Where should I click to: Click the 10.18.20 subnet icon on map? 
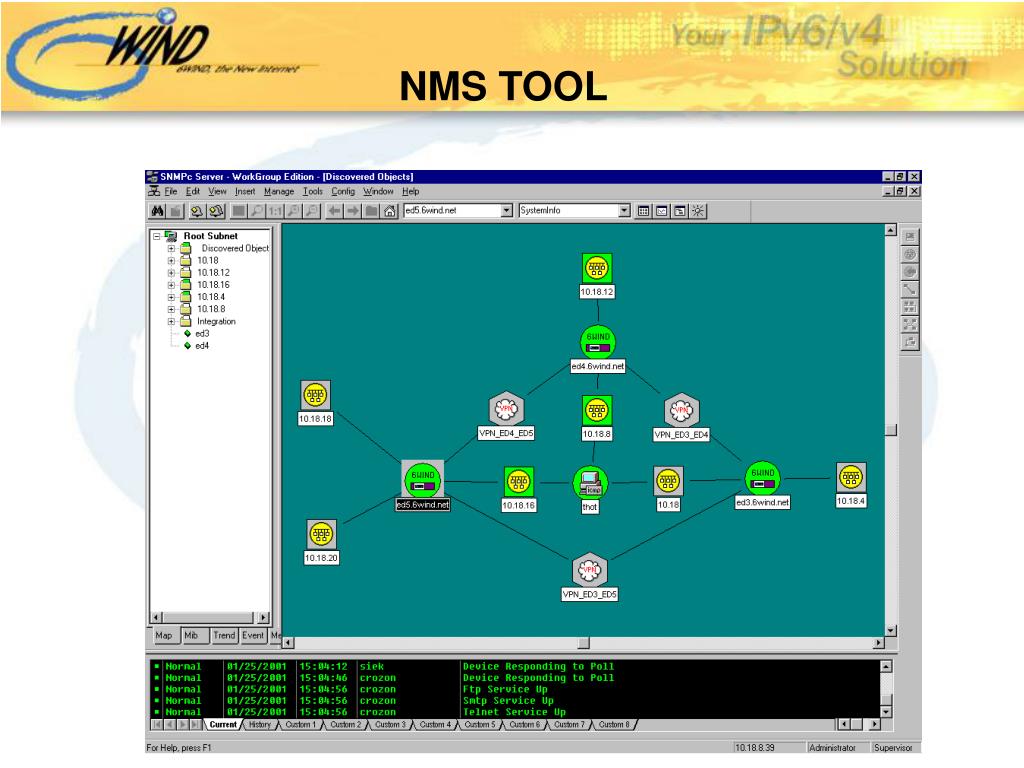(x=321, y=534)
